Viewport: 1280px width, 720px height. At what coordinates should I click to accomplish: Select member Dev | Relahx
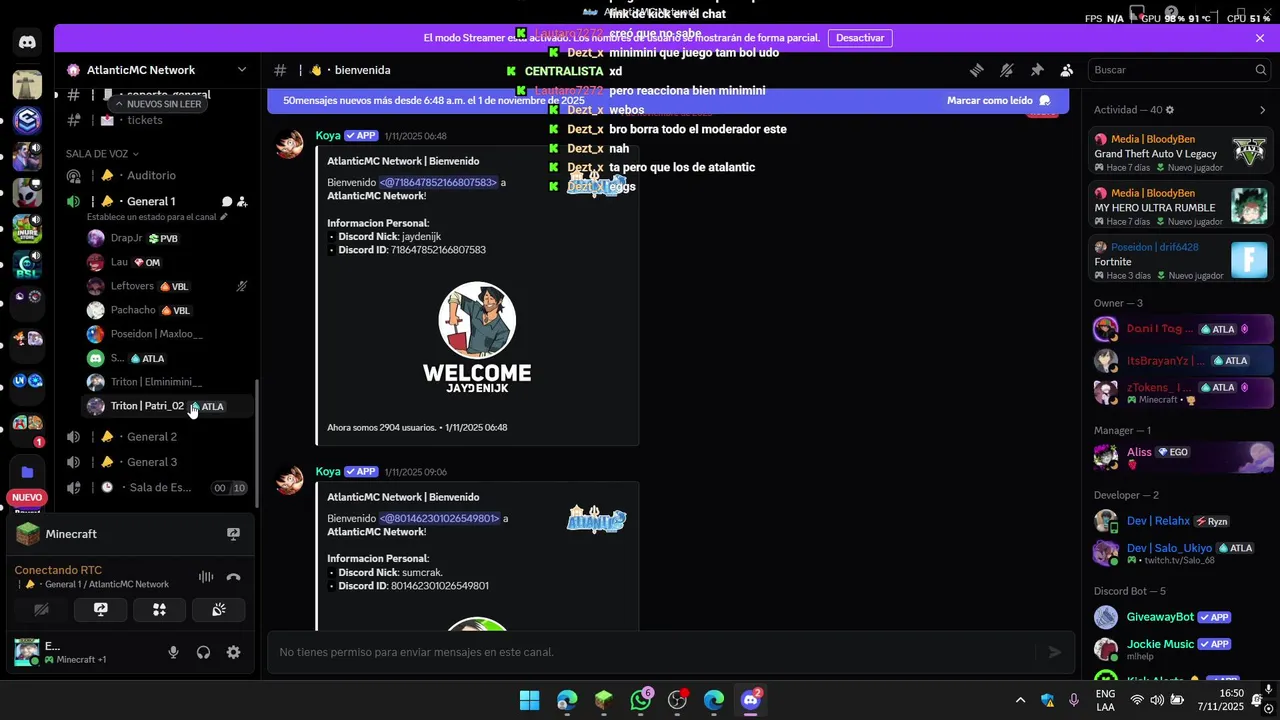click(x=1181, y=521)
